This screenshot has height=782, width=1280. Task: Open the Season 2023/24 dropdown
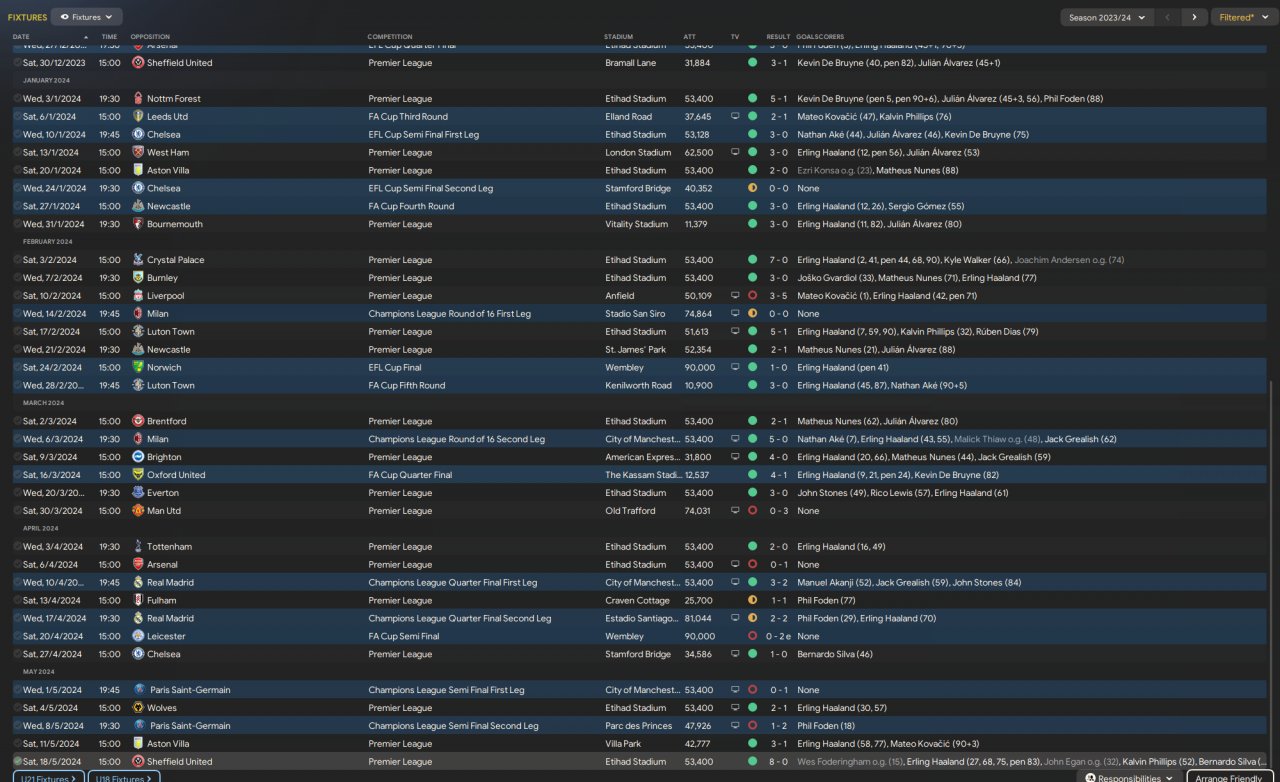pyautogui.click(x=1107, y=17)
